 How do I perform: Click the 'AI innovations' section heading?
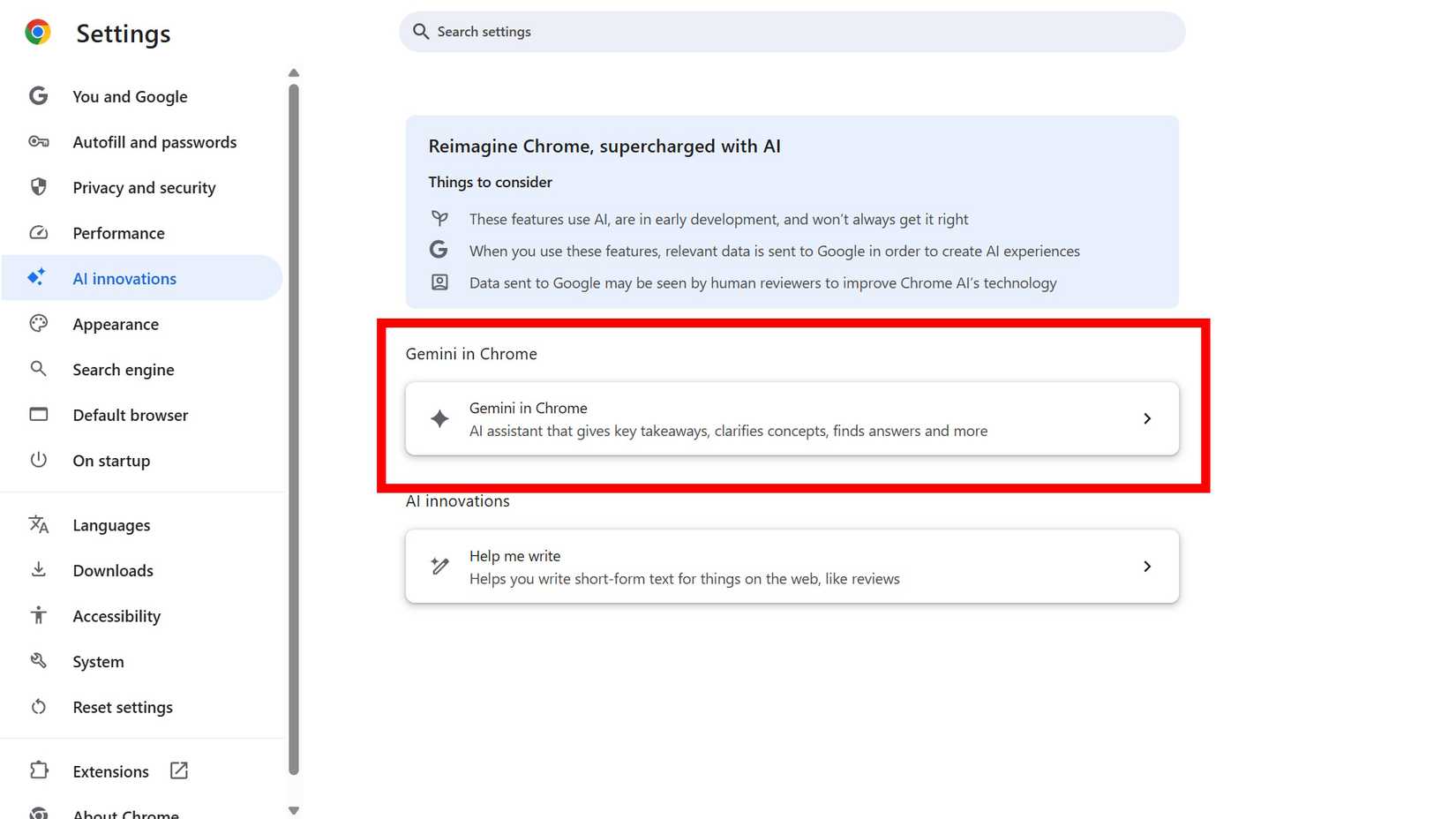457,501
